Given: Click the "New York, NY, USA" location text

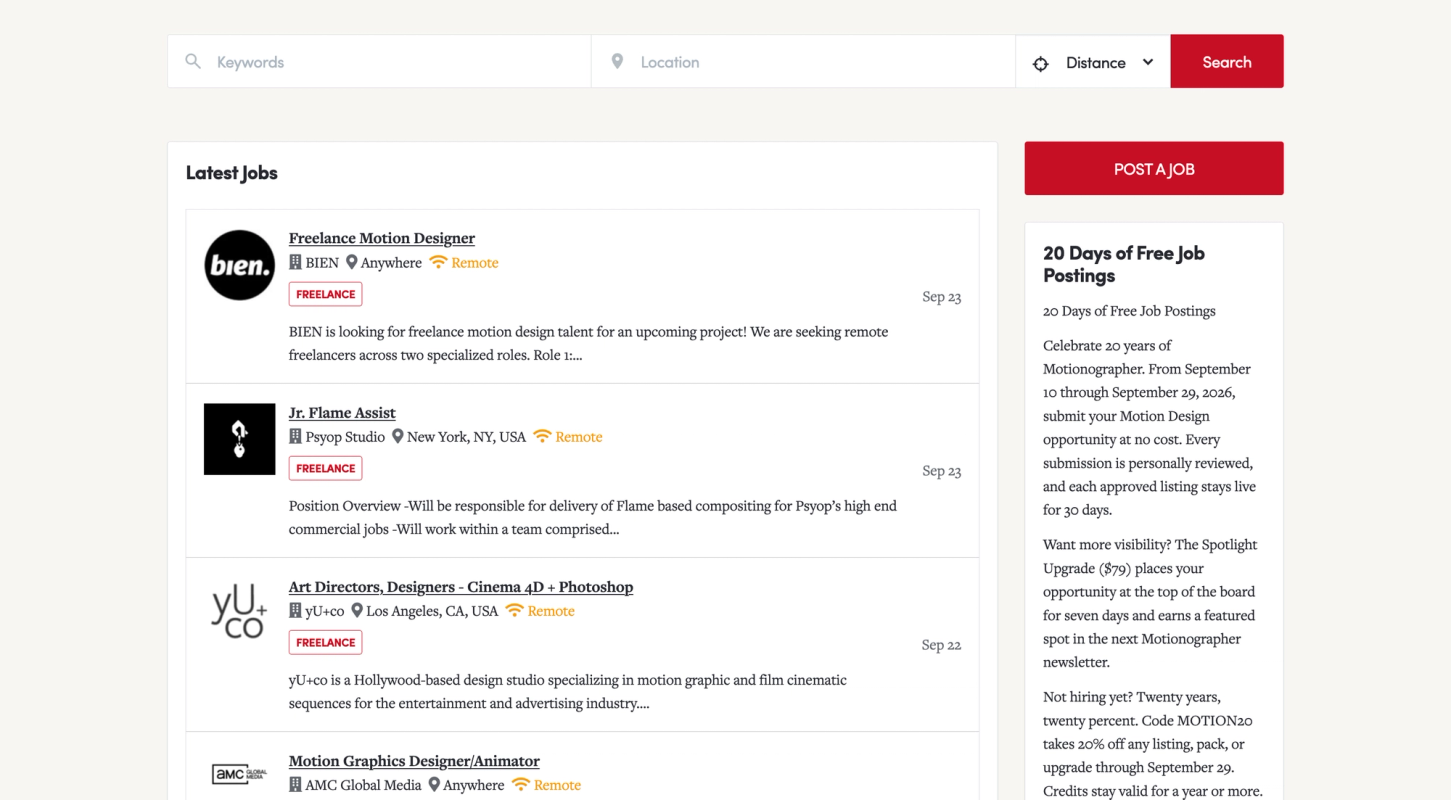Looking at the screenshot, I should click(x=466, y=437).
